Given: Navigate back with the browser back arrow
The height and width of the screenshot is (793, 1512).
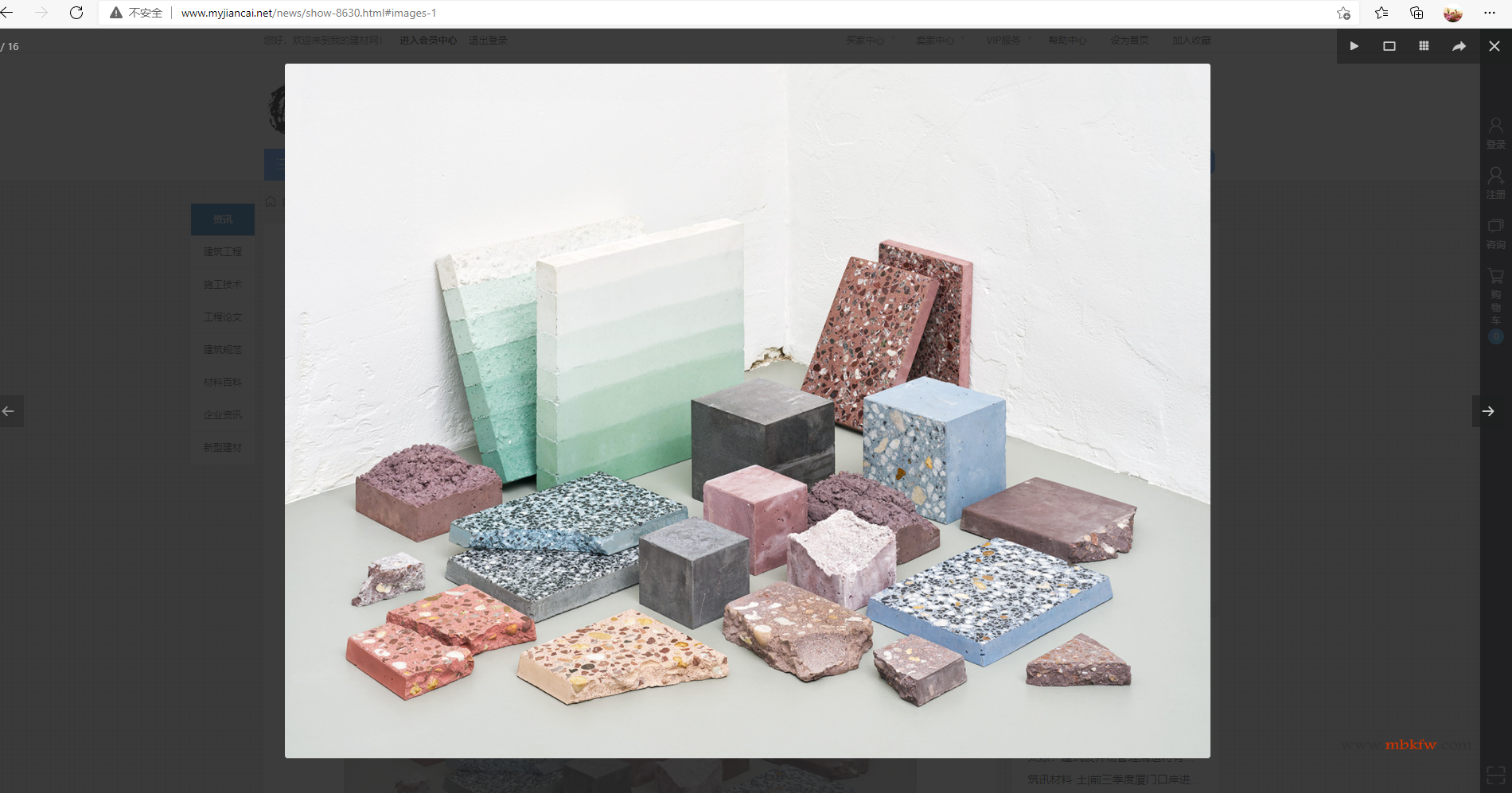Looking at the screenshot, I should click(8, 13).
